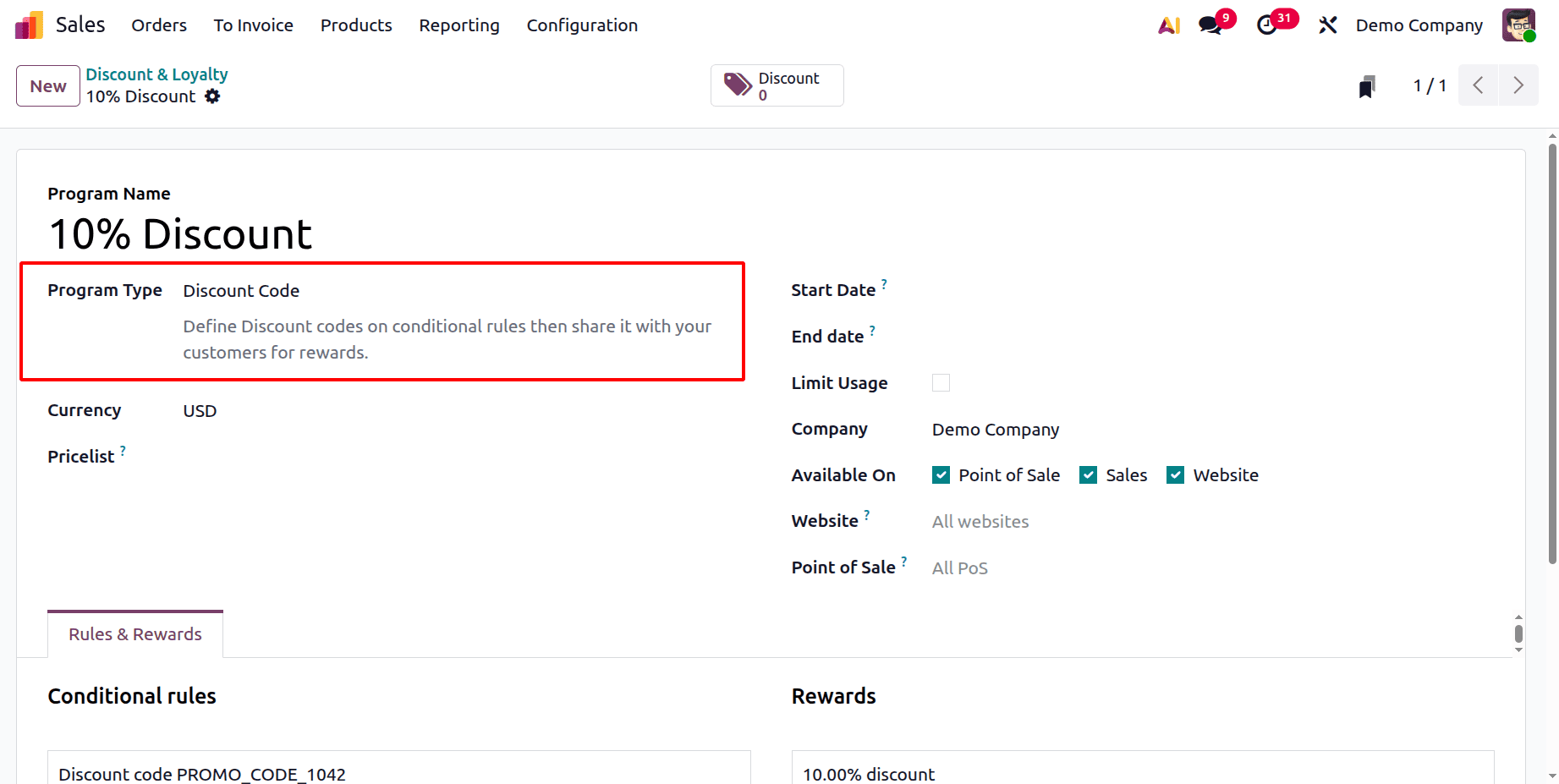Image resolution: width=1559 pixels, height=784 pixels.
Task: Open the All websites selection field
Action: 980,521
